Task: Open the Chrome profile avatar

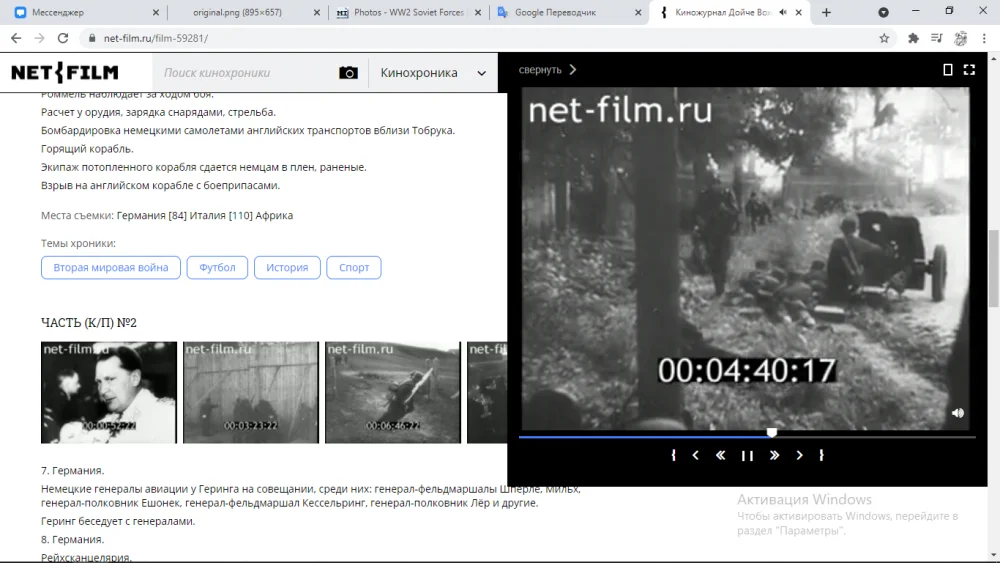Action: (960, 38)
